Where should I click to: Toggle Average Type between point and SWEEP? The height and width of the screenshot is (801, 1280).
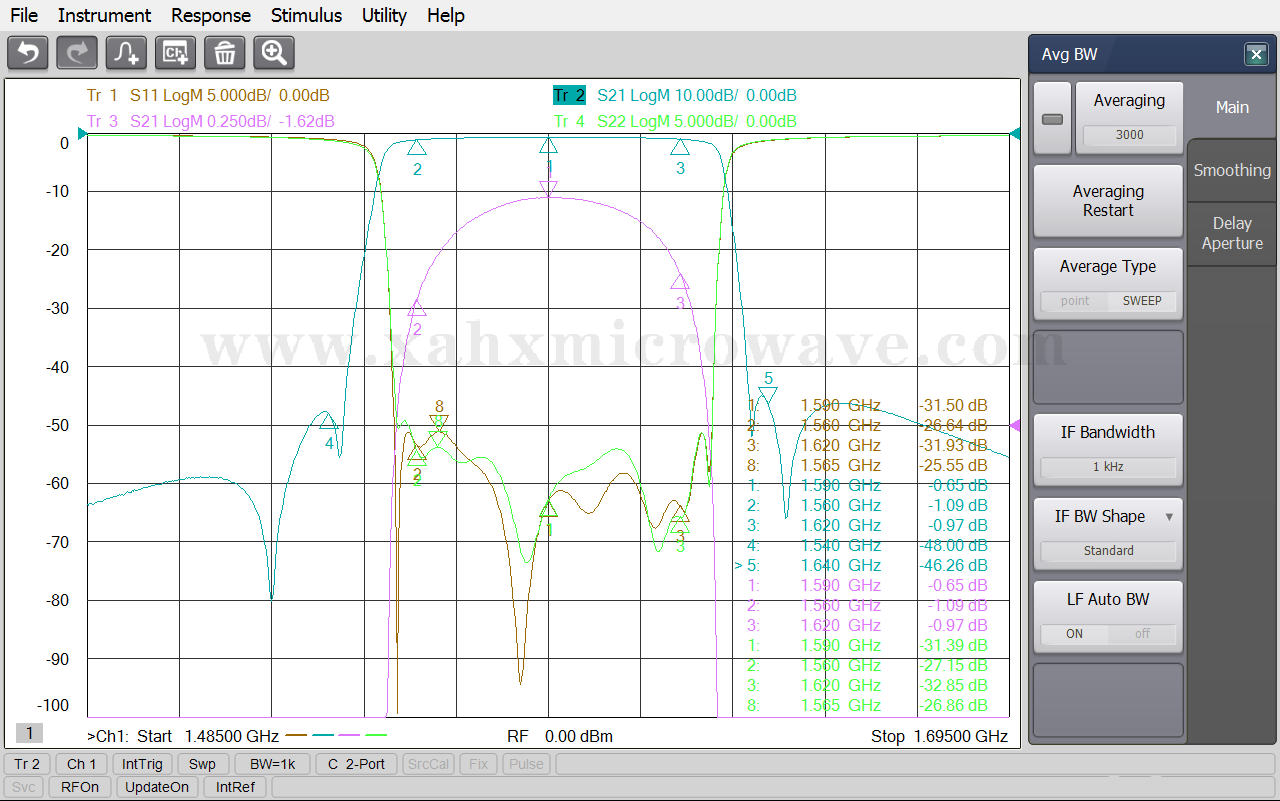point(1108,300)
